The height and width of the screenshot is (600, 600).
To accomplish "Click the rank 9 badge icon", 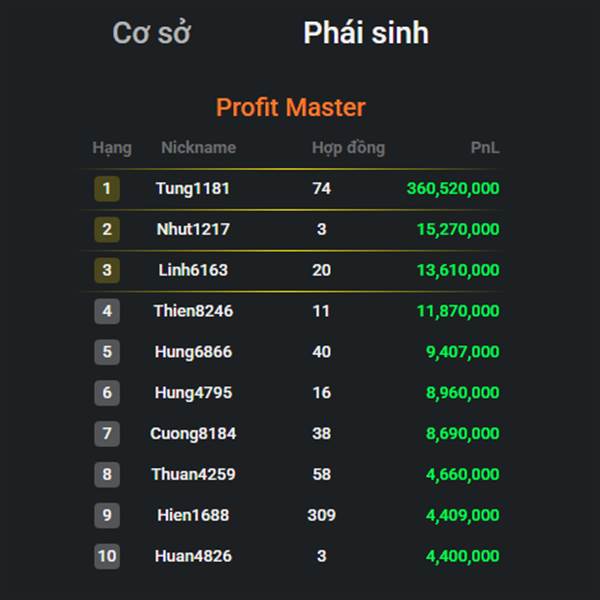I will click(107, 515).
